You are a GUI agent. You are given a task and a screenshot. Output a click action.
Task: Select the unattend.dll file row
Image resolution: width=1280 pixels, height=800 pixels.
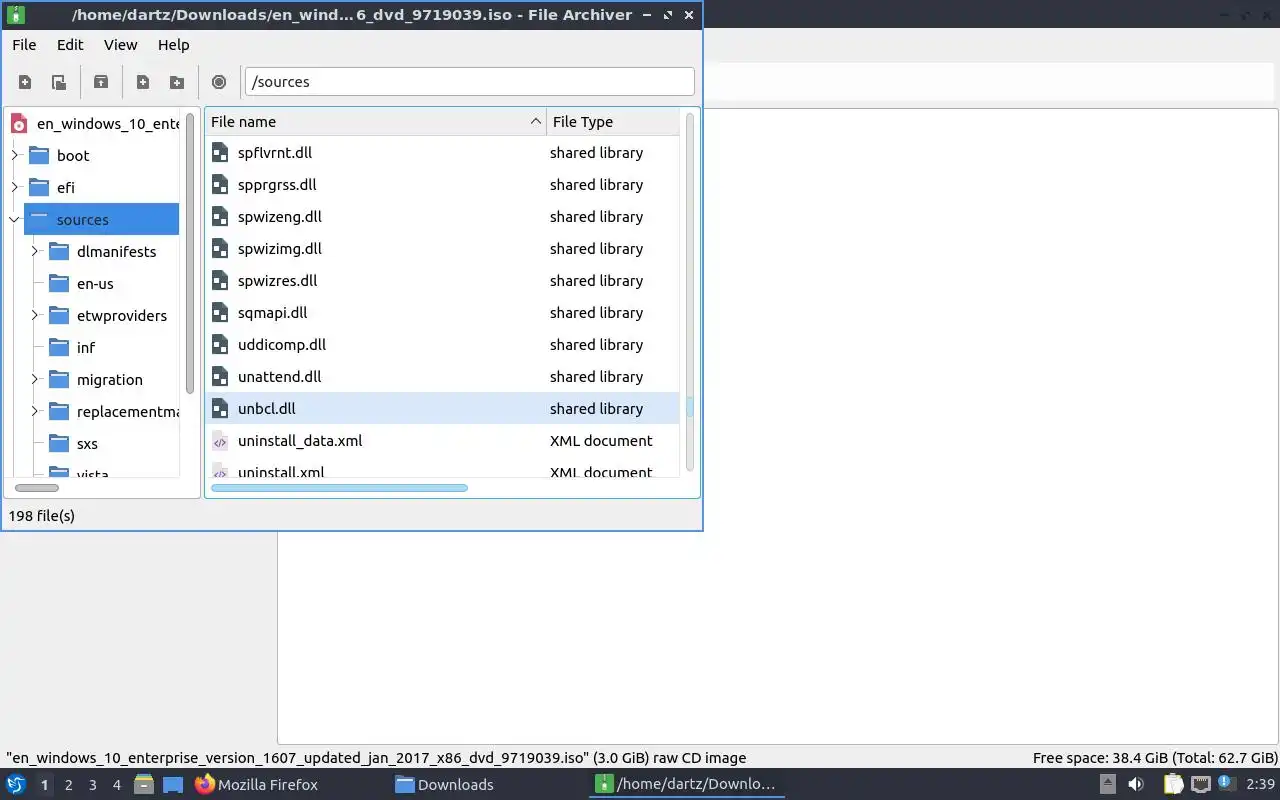click(442, 377)
